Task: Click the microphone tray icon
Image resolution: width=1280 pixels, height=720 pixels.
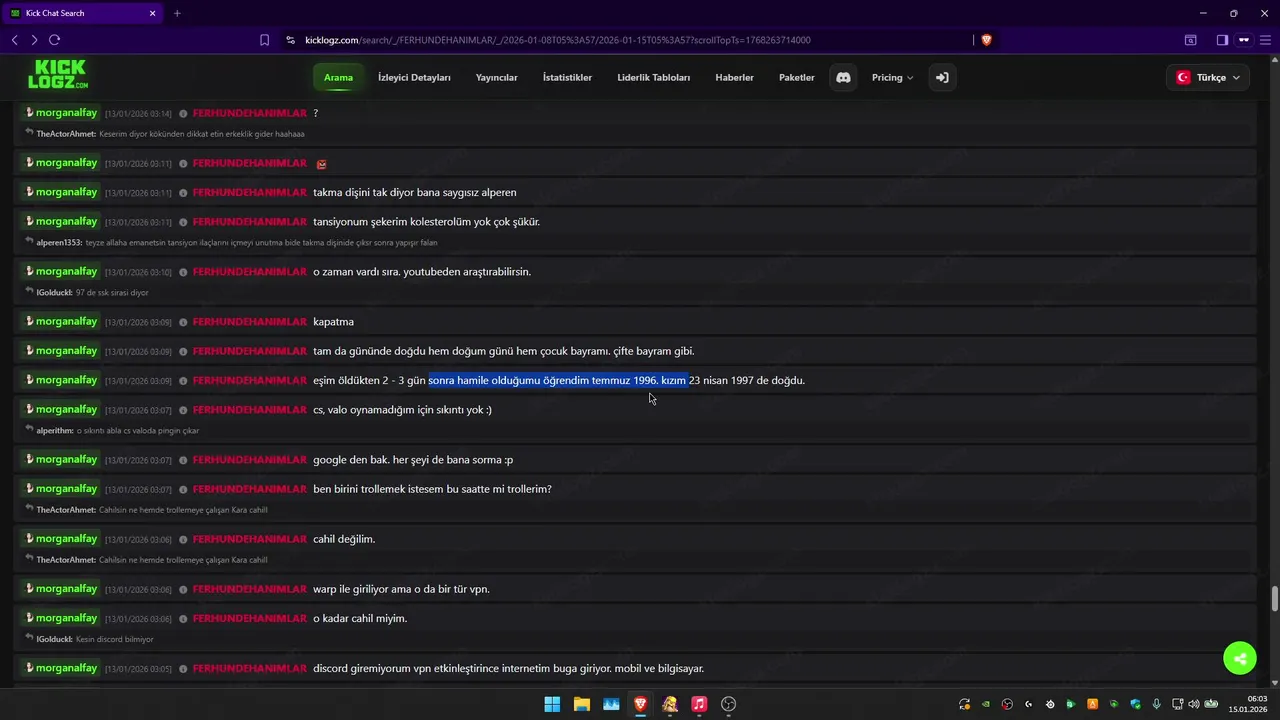Action: [x=1156, y=704]
